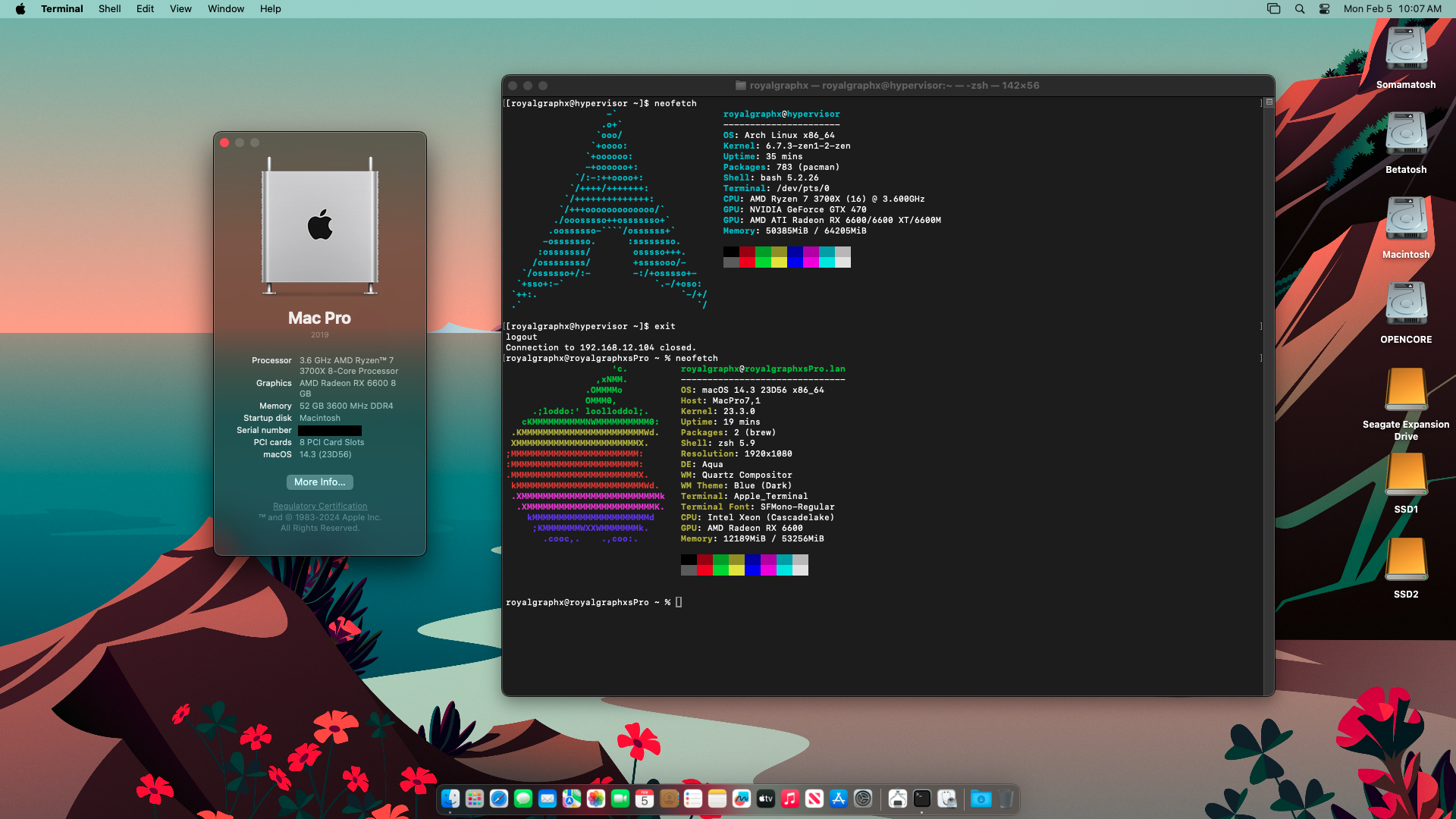Click '14.3 (23D56)' macOS version text

pos(325,455)
